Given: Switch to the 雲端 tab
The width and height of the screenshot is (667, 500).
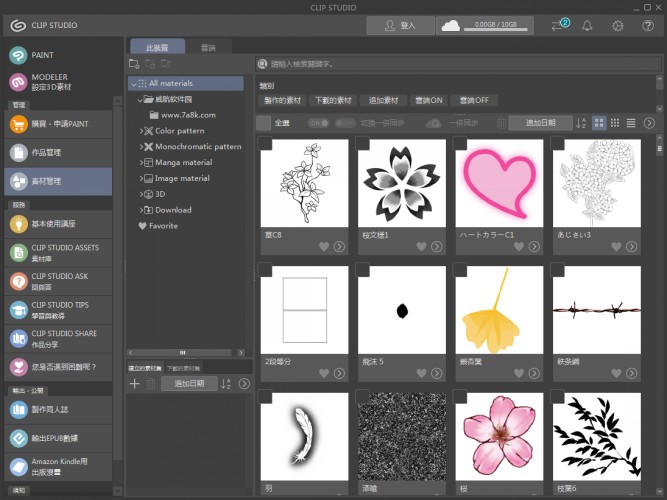Looking at the screenshot, I should click(208, 47).
